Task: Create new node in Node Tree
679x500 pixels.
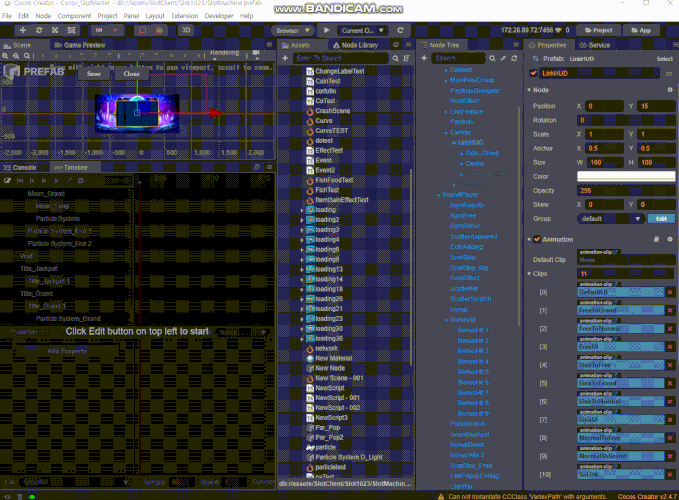Action: pyautogui.click(x=424, y=58)
